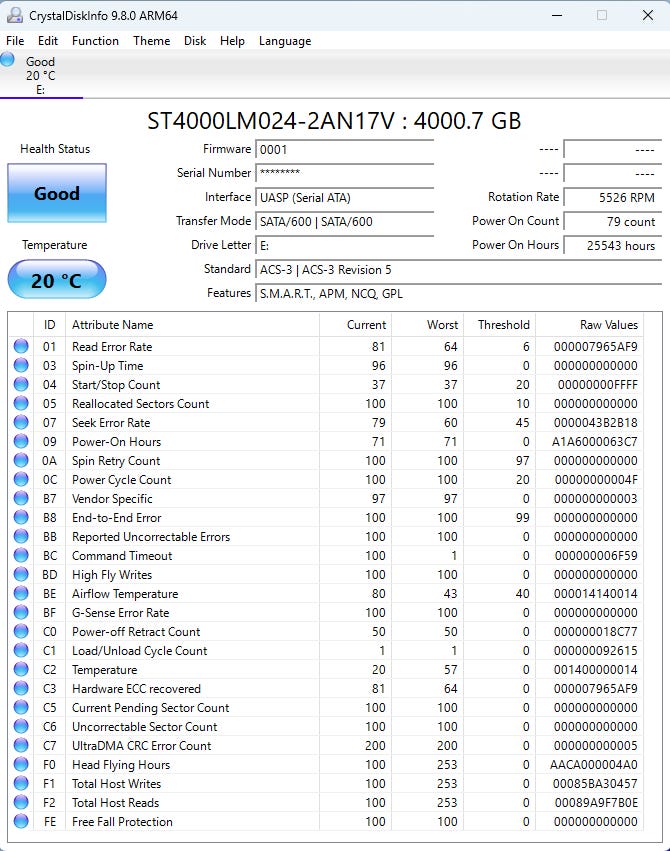This screenshot has width=670, height=851.
Task: Open the Language menu
Action: [285, 41]
